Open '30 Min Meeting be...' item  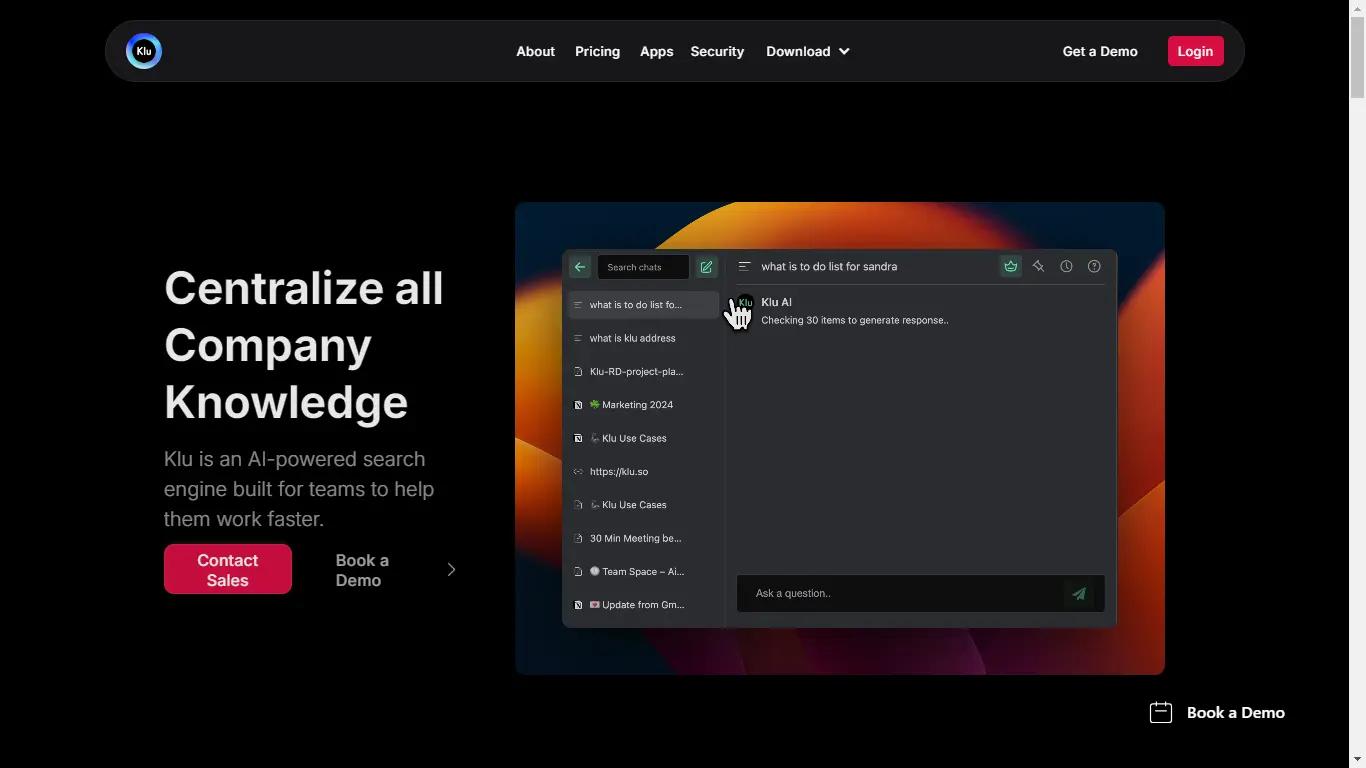643,538
